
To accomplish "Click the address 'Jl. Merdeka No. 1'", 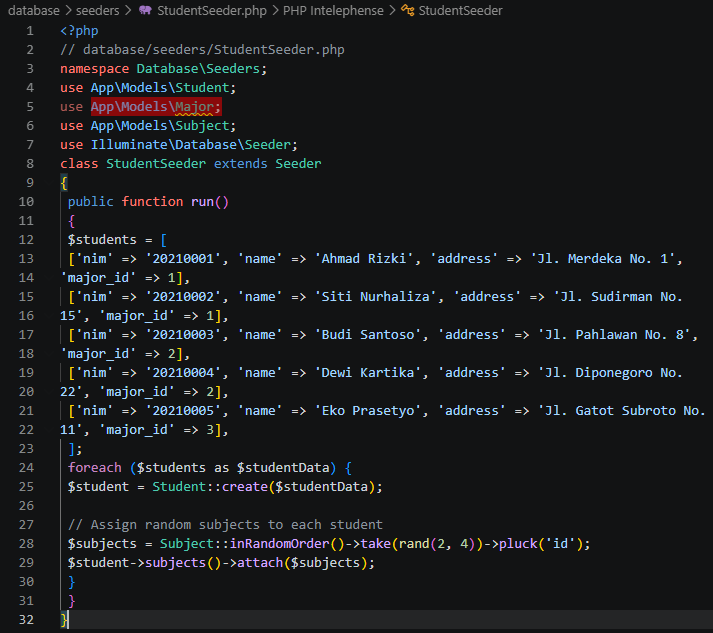I will coord(603,259).
